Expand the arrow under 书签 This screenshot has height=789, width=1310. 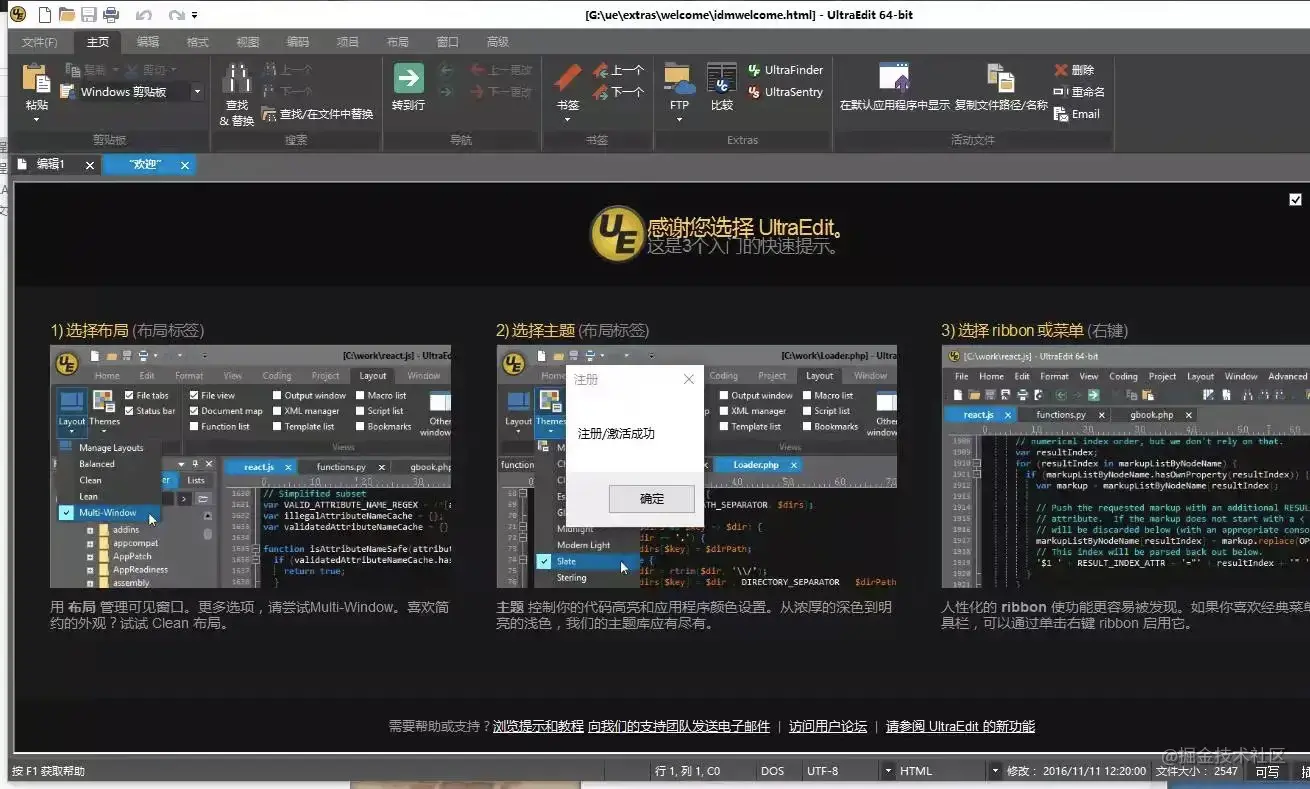(568, 120)
